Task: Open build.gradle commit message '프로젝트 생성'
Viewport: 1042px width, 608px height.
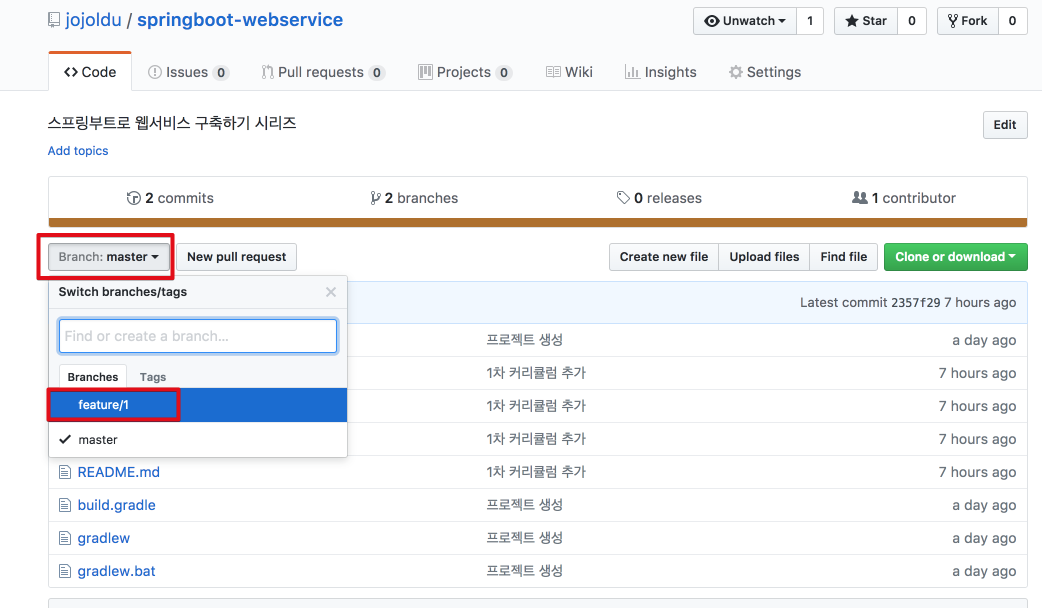Action: [x=524, y=505]
